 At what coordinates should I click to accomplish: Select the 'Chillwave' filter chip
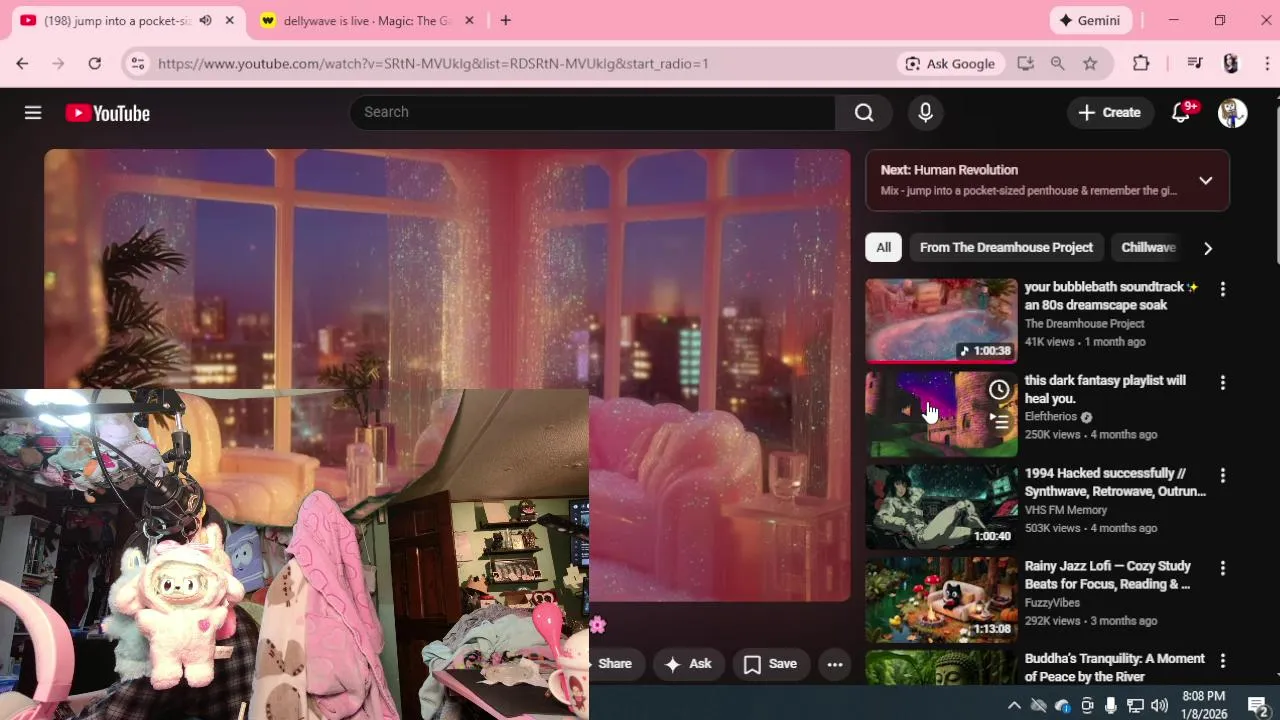click(1148, 247)
